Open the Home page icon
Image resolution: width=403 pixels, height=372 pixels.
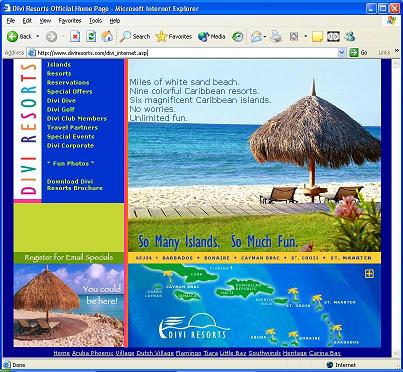[x=107, y=36]
